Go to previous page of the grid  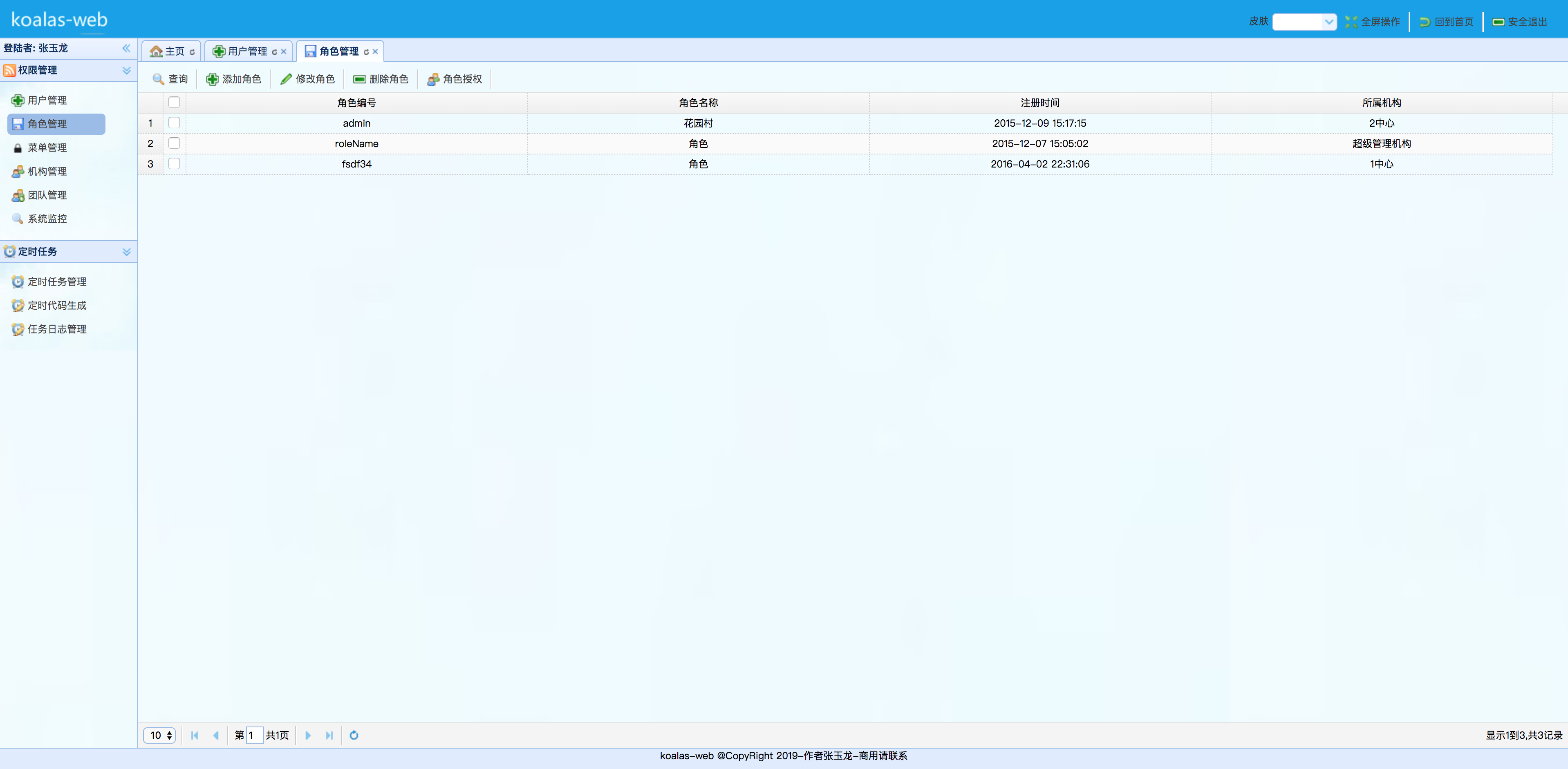point(215,735)
